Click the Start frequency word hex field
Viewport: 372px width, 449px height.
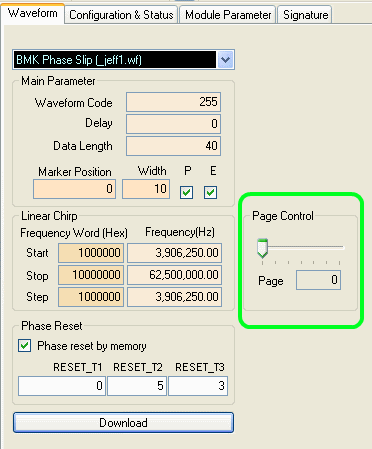click(x=91, y=253)
